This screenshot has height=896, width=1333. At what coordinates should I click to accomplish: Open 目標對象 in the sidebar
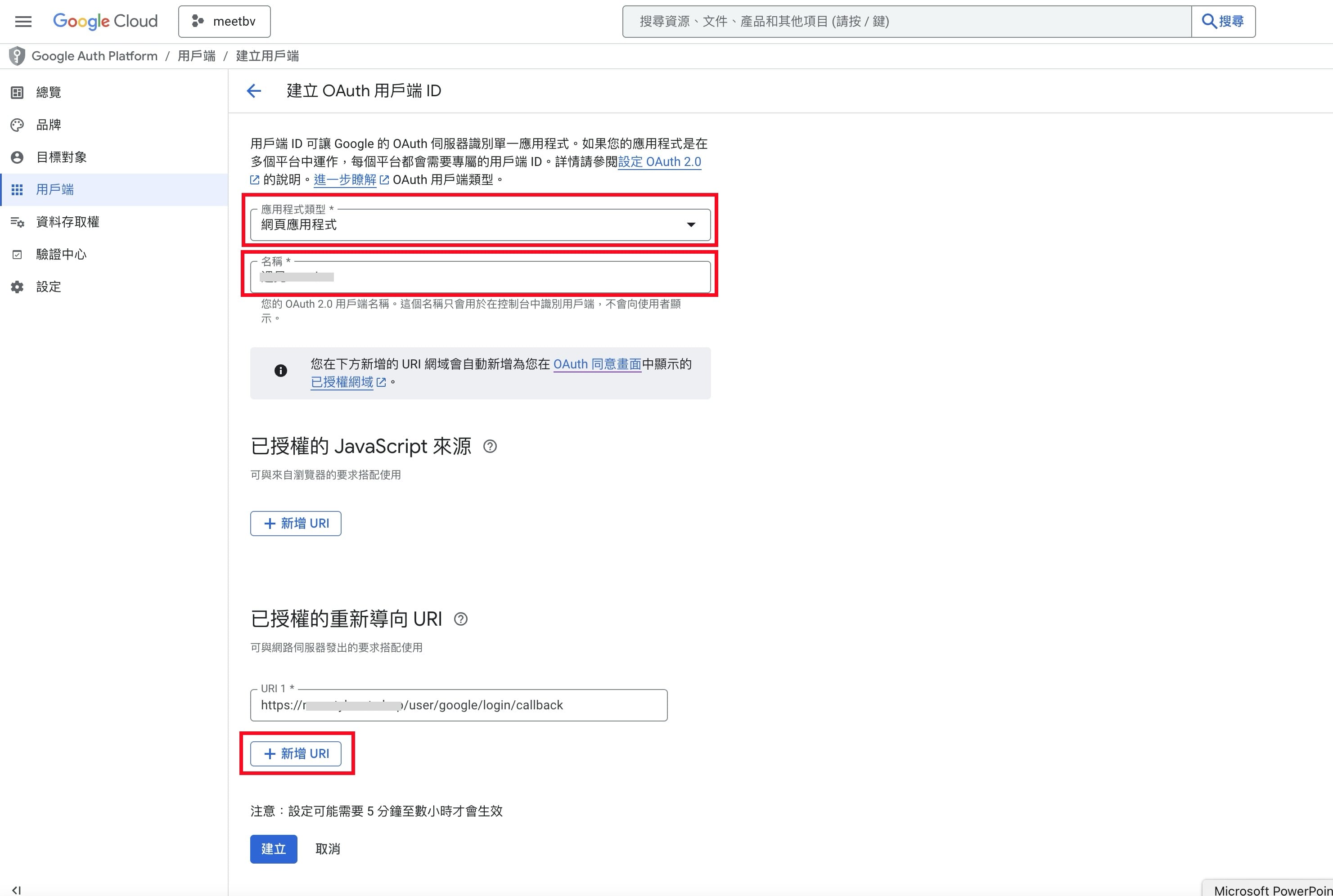tap(114, 157)
